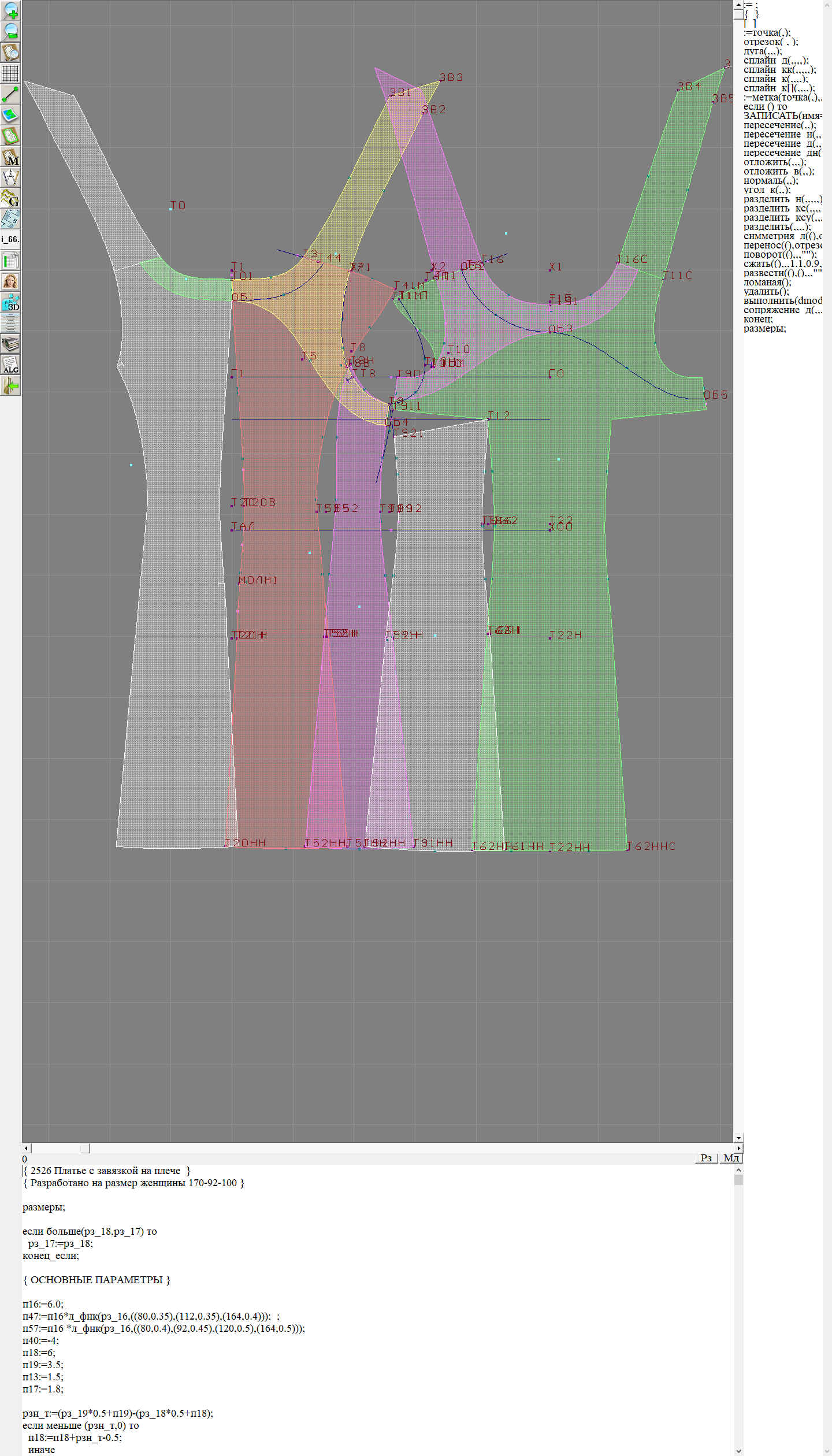Insert 'отрезок( , );' from the command list
Image resolution: width=832 pixels, height=1456 pixels.
[771, 42]
